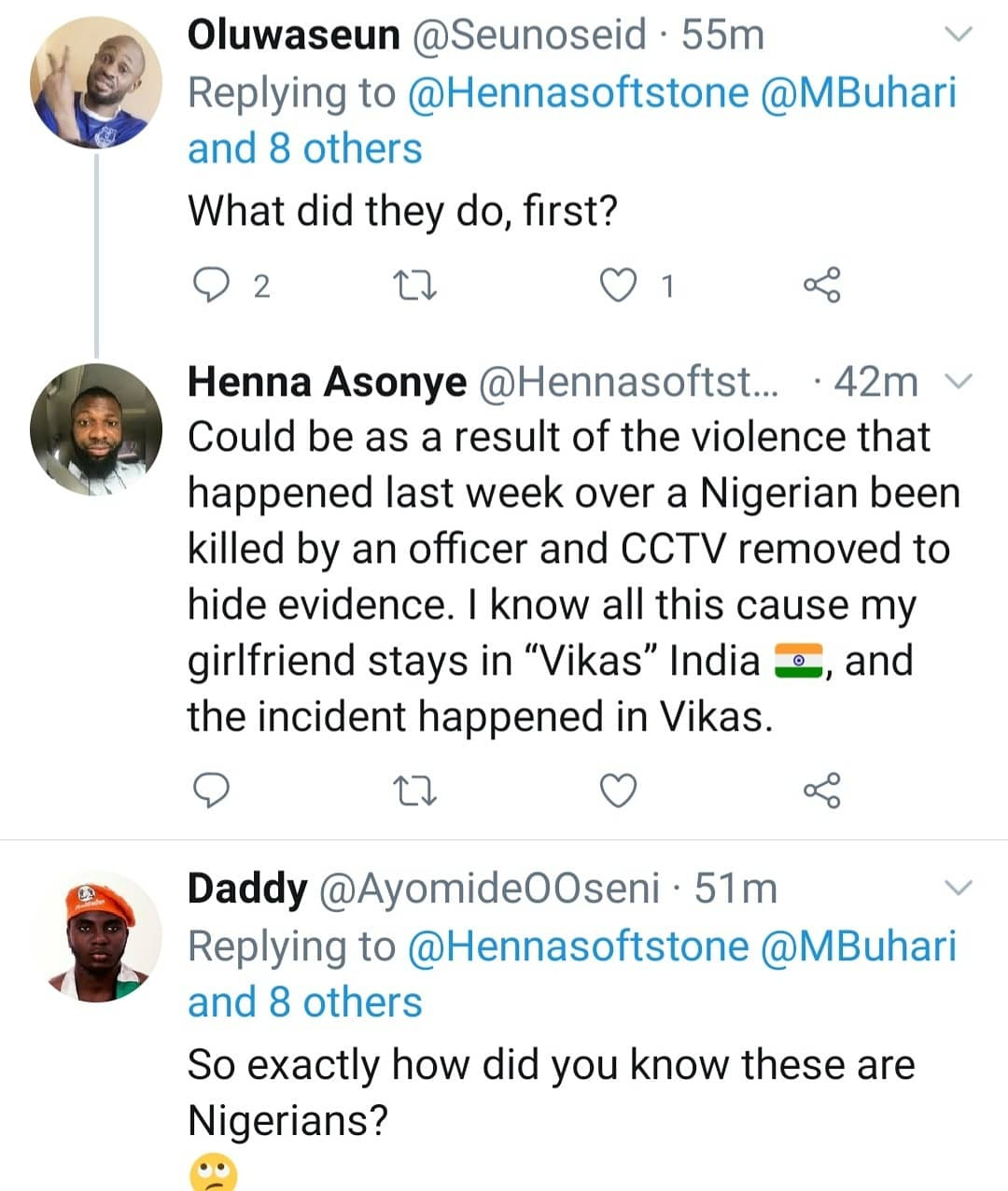
Task: Open @MBuhari mention in Oluwaseun's reply
Action: pos(859,92)
